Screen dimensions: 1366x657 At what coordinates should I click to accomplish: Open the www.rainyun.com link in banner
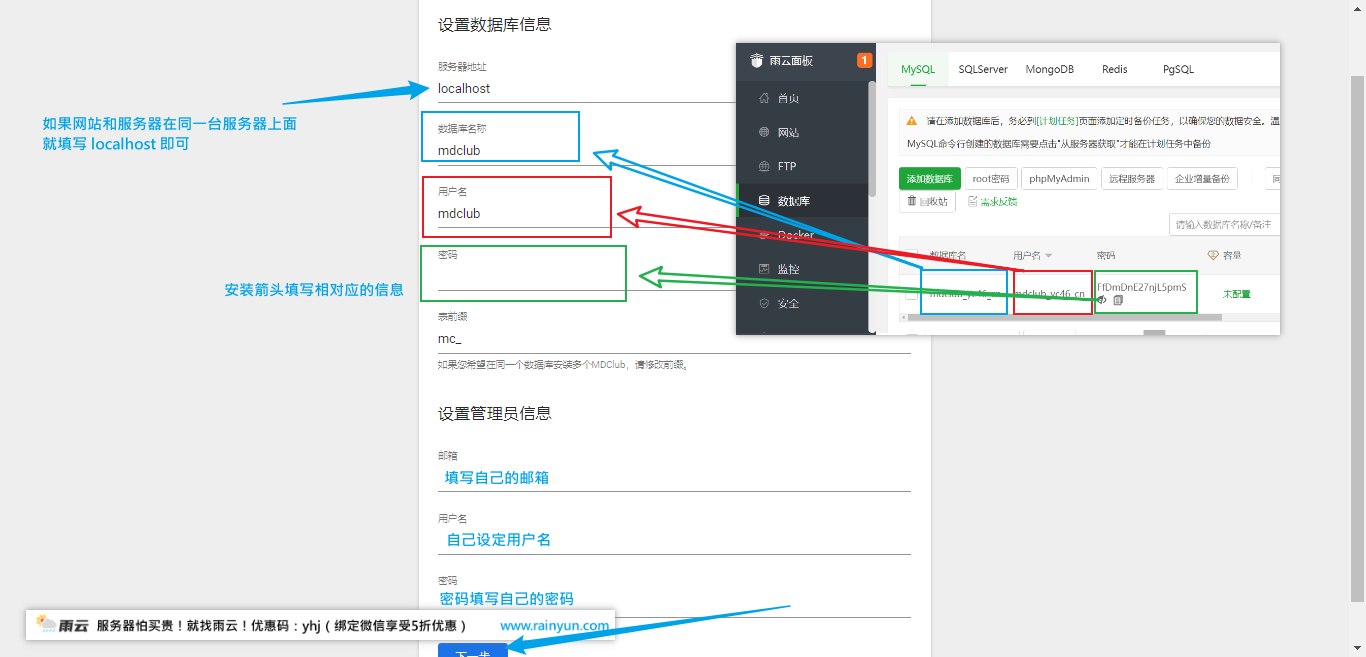coord(554,626)
